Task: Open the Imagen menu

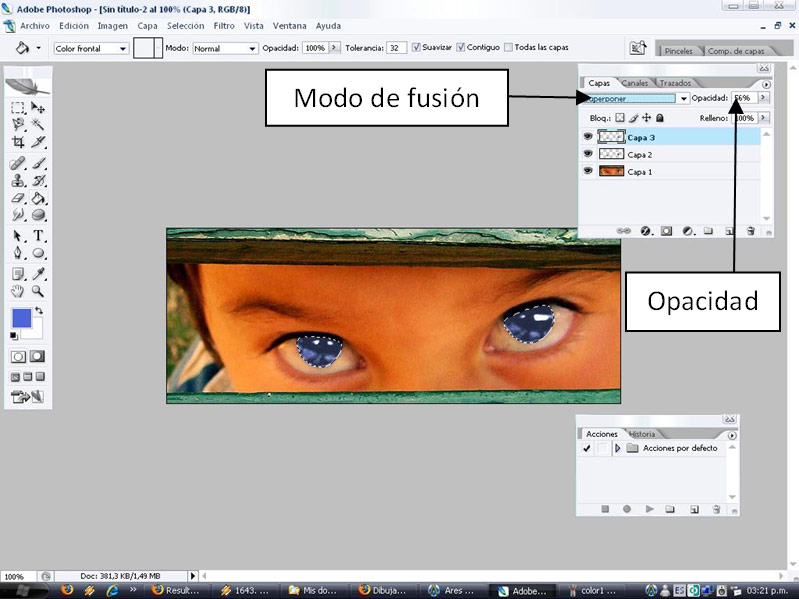Action: point(113,26)
